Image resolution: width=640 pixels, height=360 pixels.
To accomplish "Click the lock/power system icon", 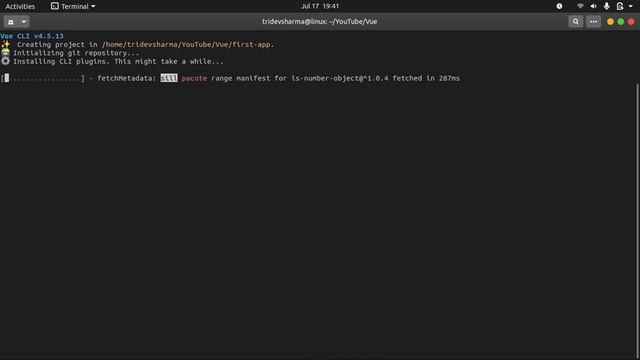I will tap(620, 6).
